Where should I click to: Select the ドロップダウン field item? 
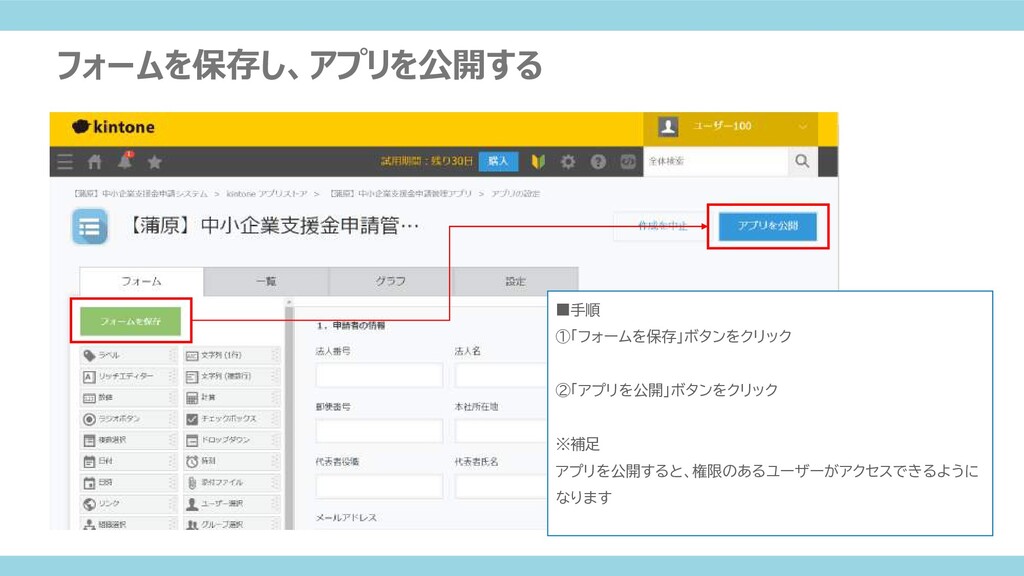pos(231,440)
